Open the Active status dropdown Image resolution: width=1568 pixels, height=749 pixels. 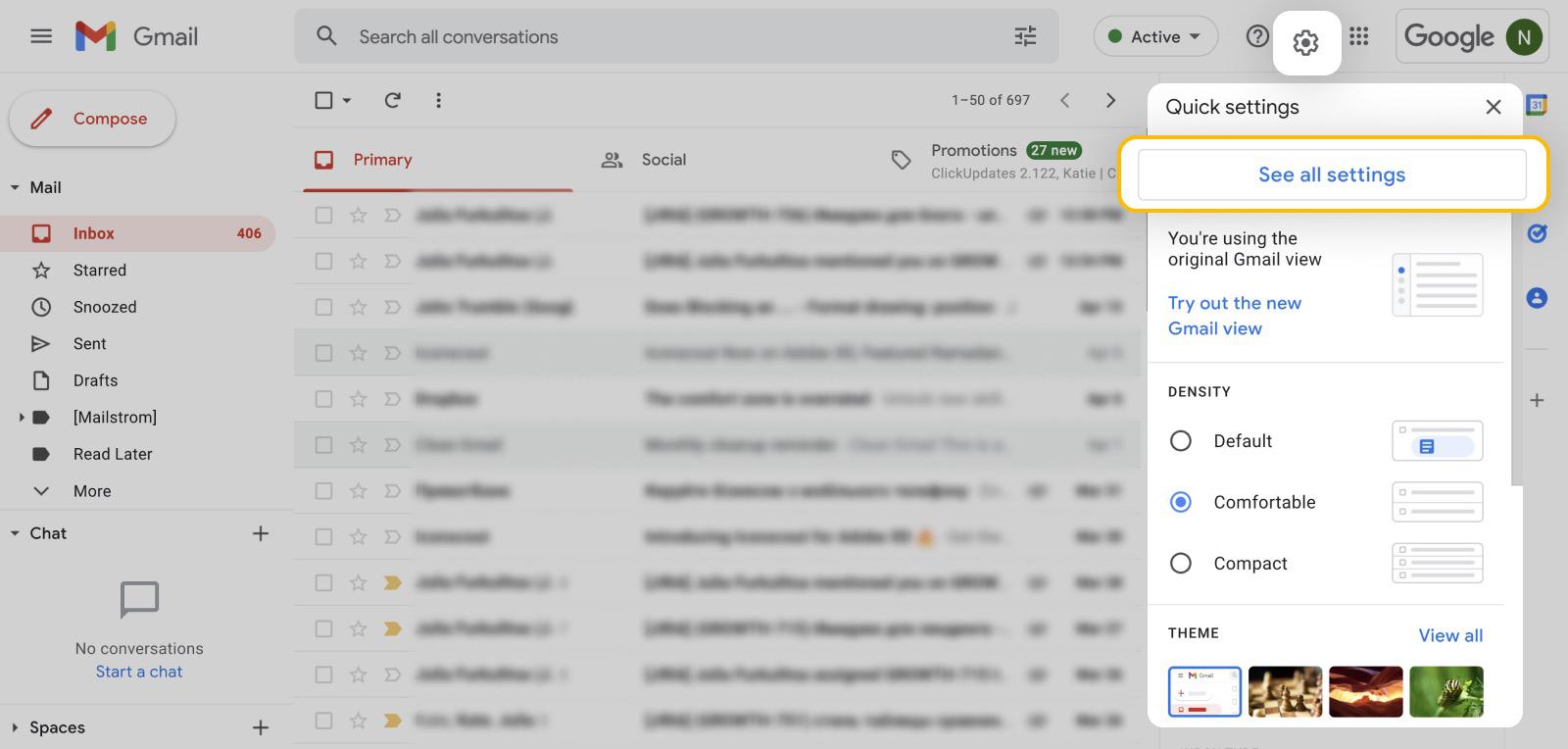pos(1155,37)
